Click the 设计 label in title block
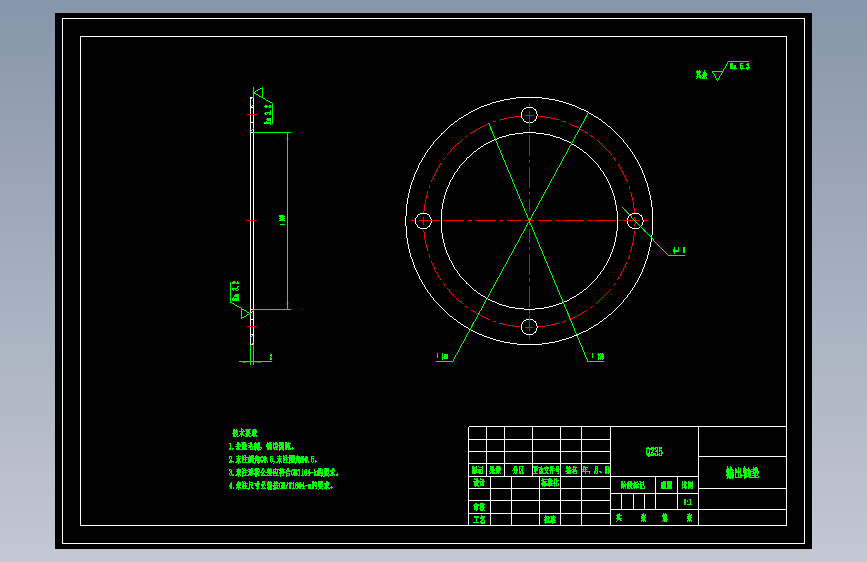This screenshot has width=867, height=562. point(479,482)
